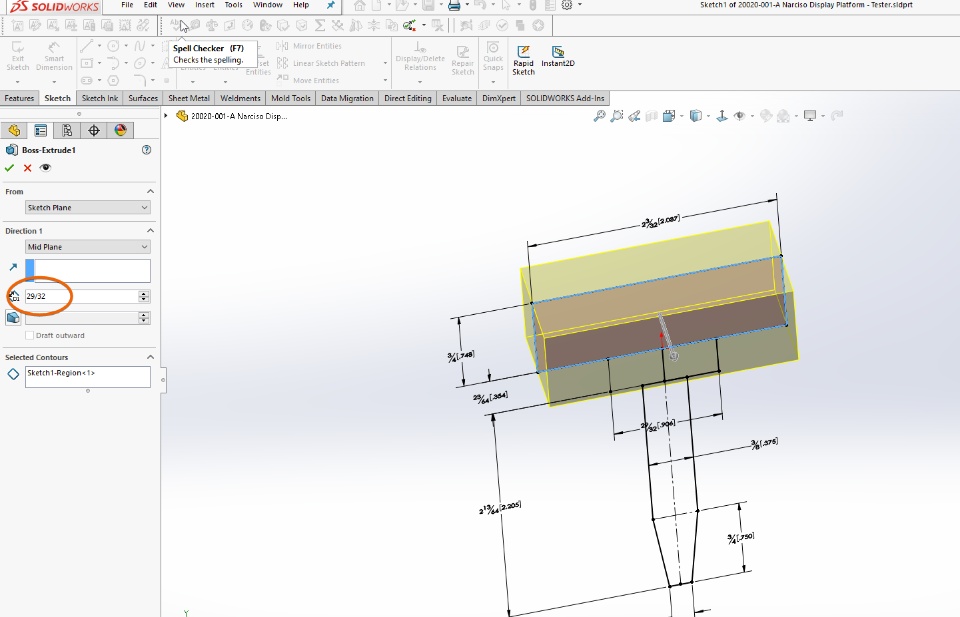
Task: Switch to the PropertyManager tab icon
Action: 40,130
